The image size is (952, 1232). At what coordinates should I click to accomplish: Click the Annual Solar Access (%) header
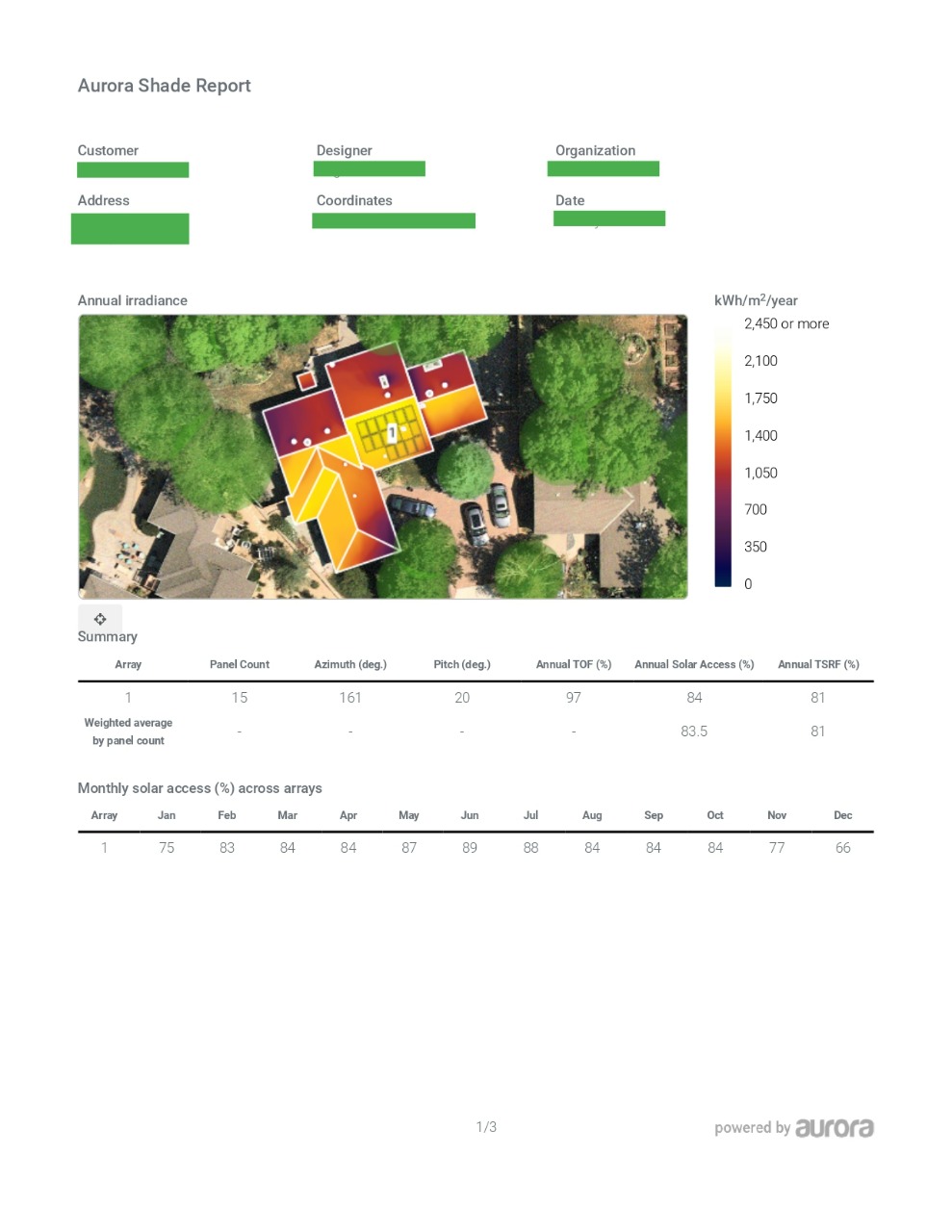coord(694,664)
